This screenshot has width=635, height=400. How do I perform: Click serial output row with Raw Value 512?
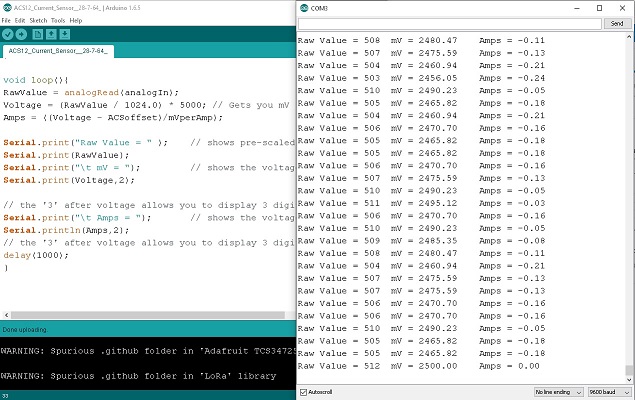pos(418,366)
